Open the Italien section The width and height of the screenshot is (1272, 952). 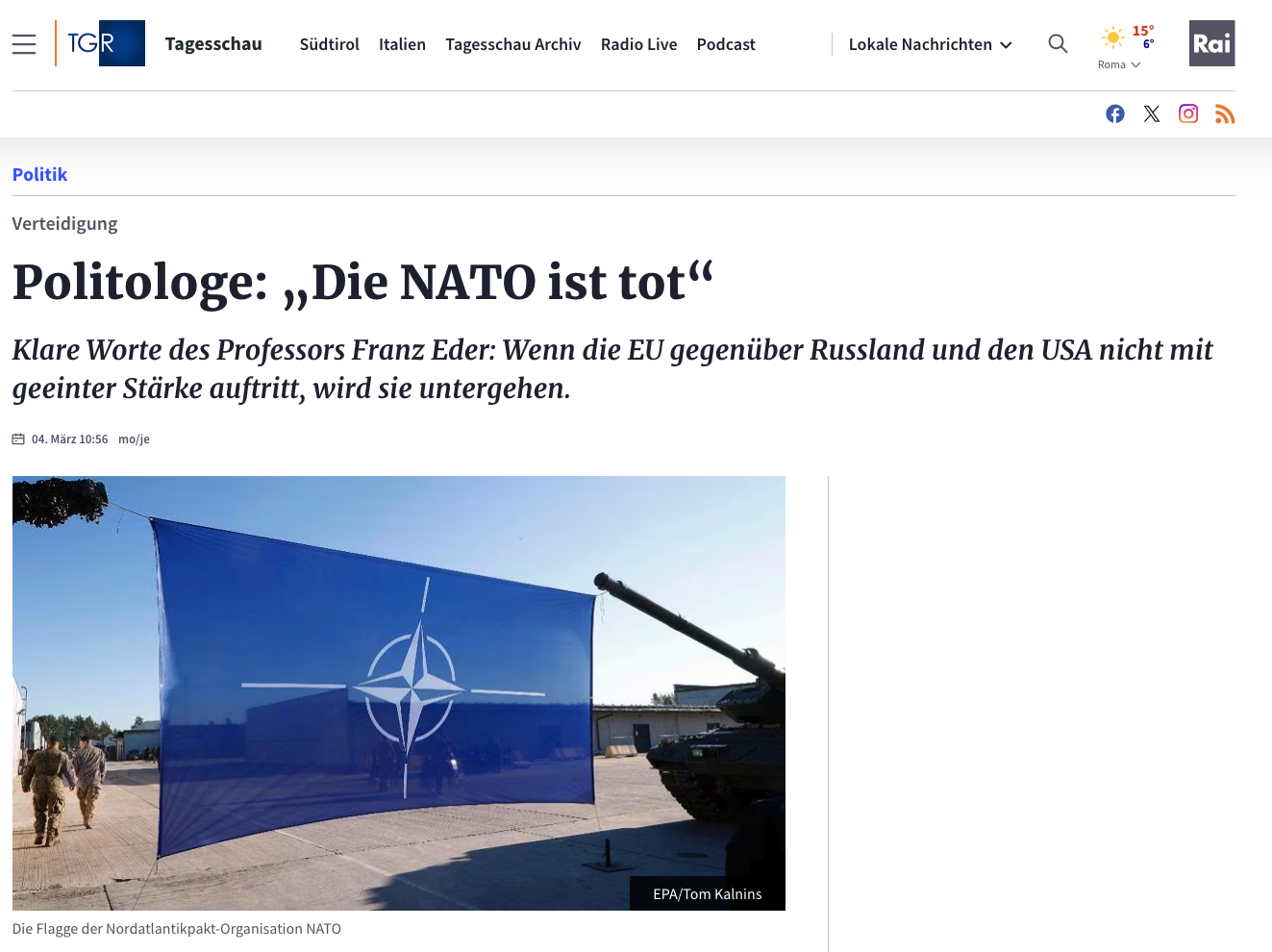402,44
